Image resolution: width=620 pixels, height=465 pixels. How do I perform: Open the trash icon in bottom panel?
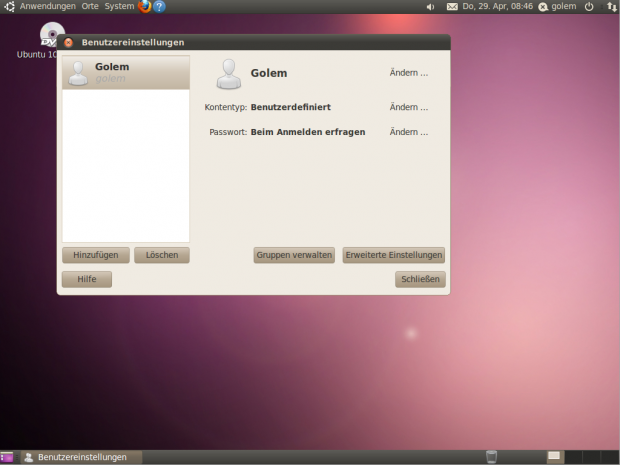pos(491,457)
